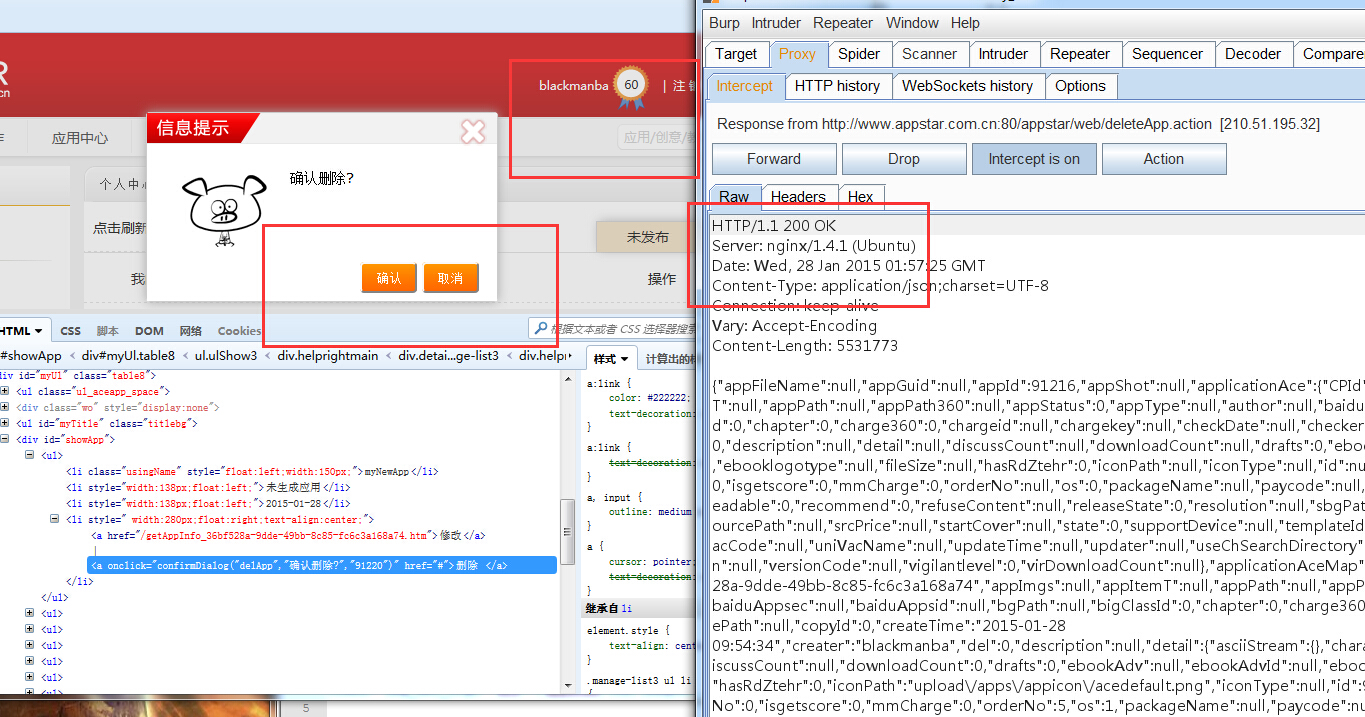Open the WebSockets history sub-tab
This screenshot has width=1365, height=717.
pyautogui.click(x=967, y=86)
